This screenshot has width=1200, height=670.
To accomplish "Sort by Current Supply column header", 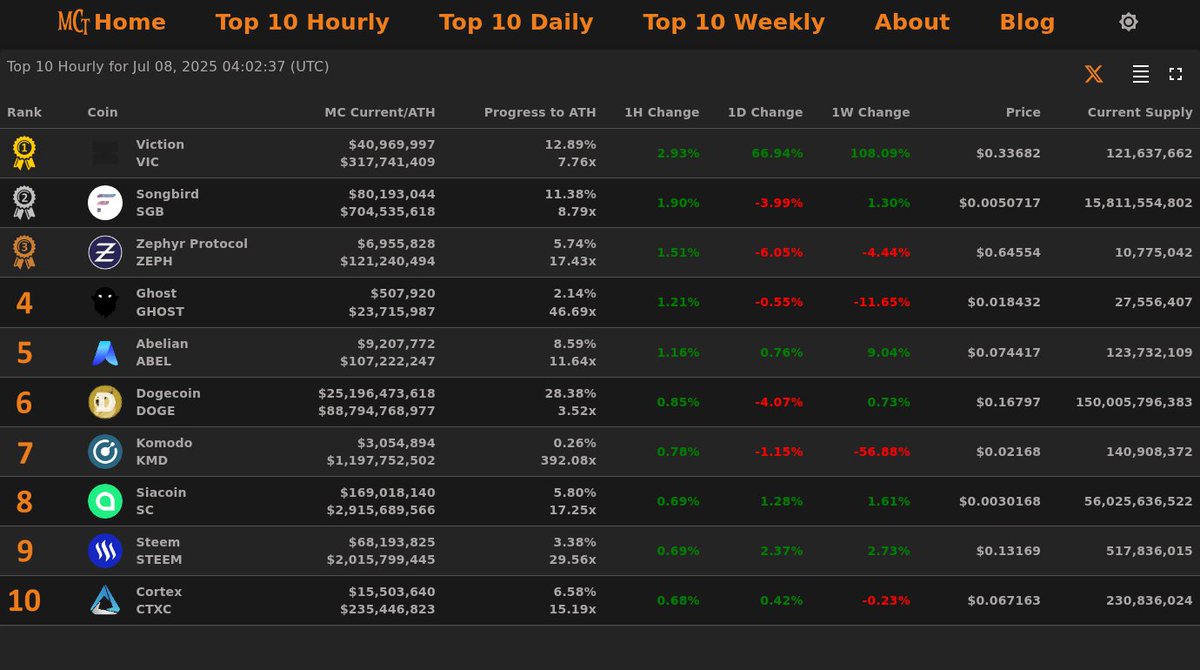I will pyautogui.click(x=1140, y=112).
